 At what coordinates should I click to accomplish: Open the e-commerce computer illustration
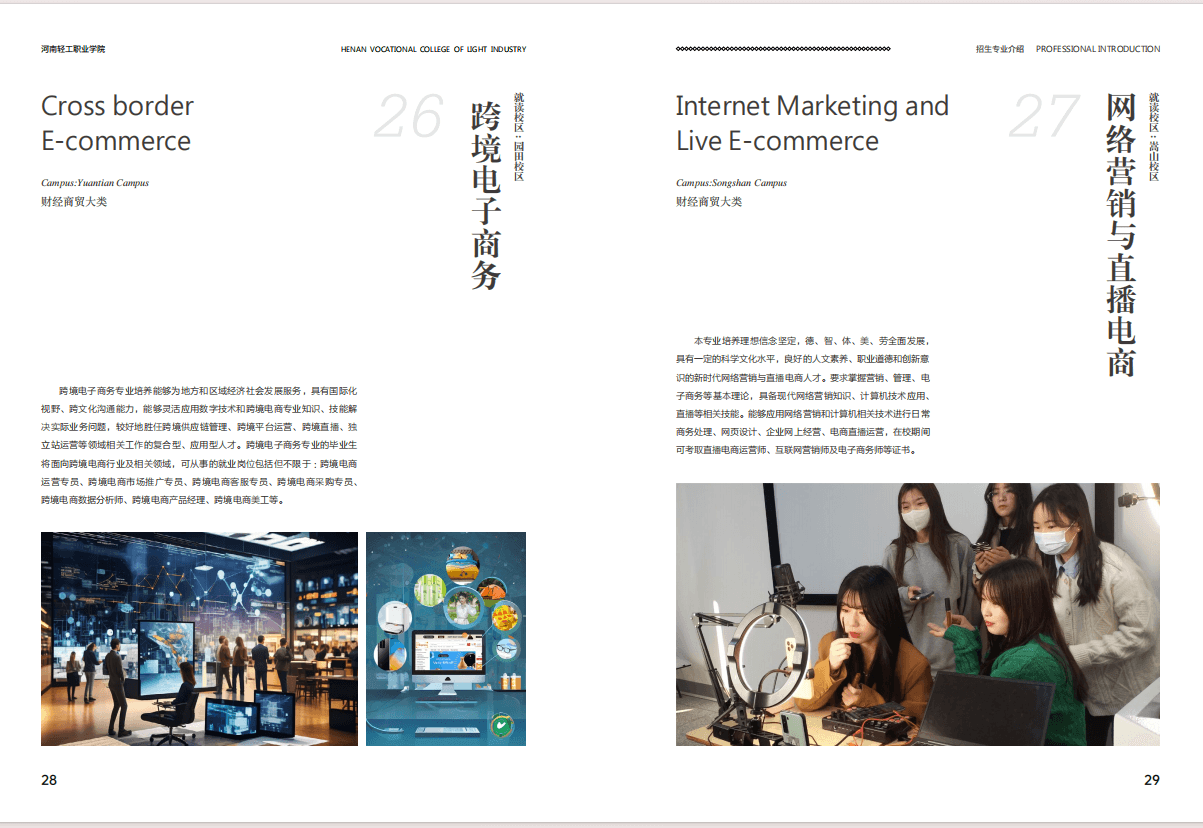445,638
